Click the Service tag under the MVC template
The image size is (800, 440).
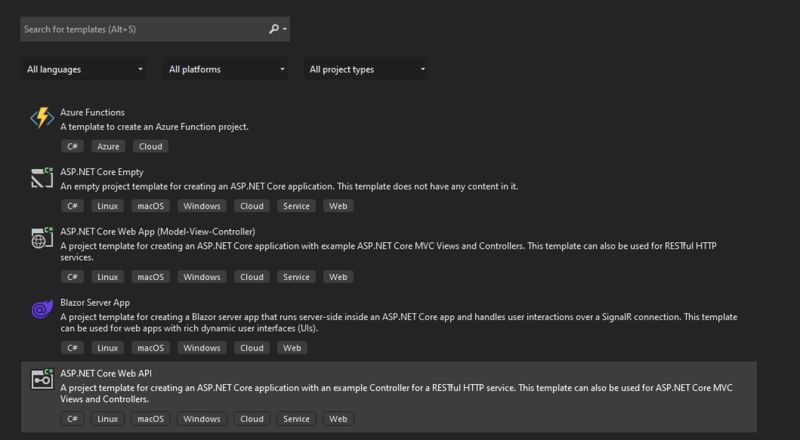296,277
